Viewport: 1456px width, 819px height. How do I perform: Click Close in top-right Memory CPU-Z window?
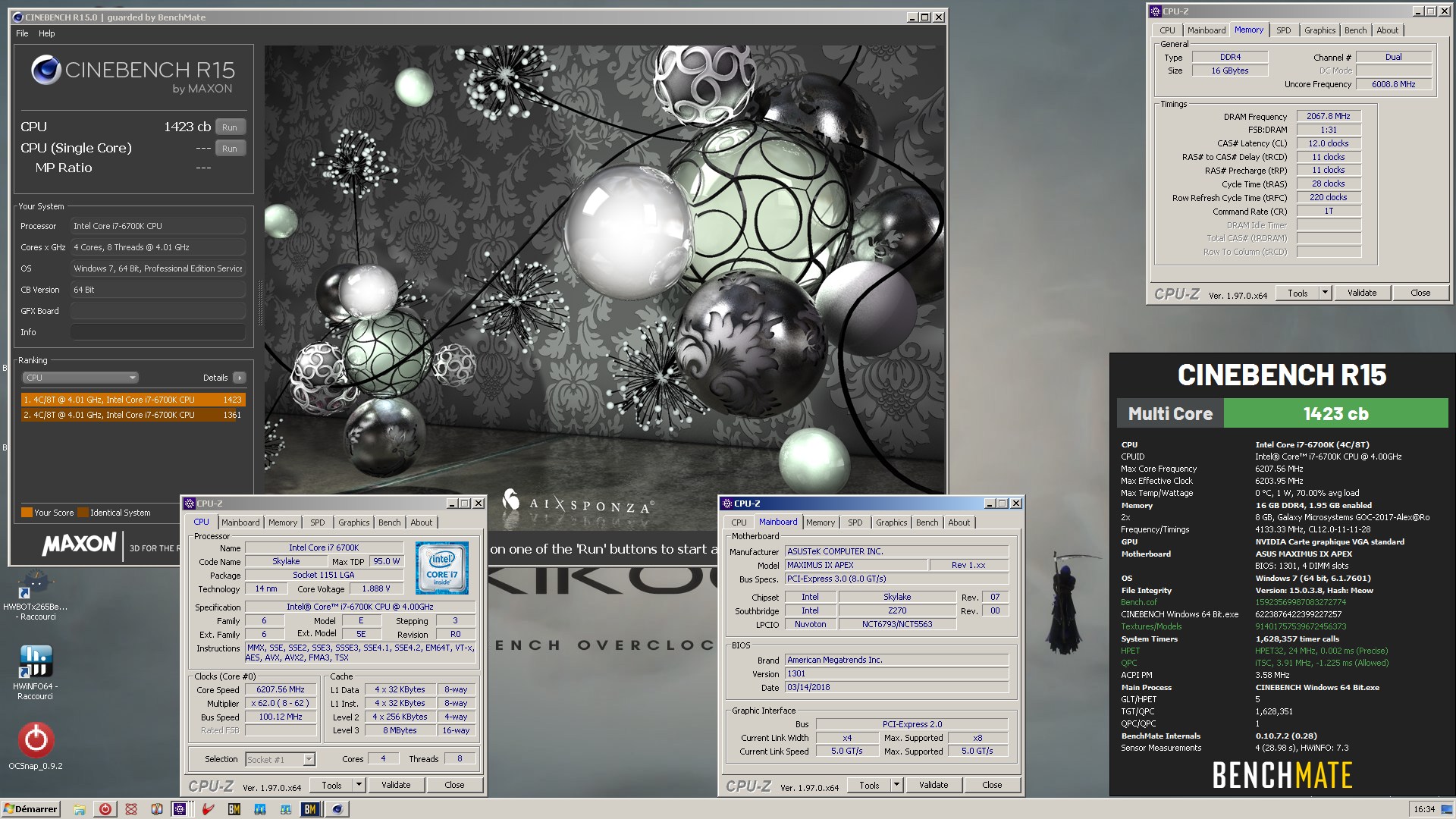[1420, 293]
